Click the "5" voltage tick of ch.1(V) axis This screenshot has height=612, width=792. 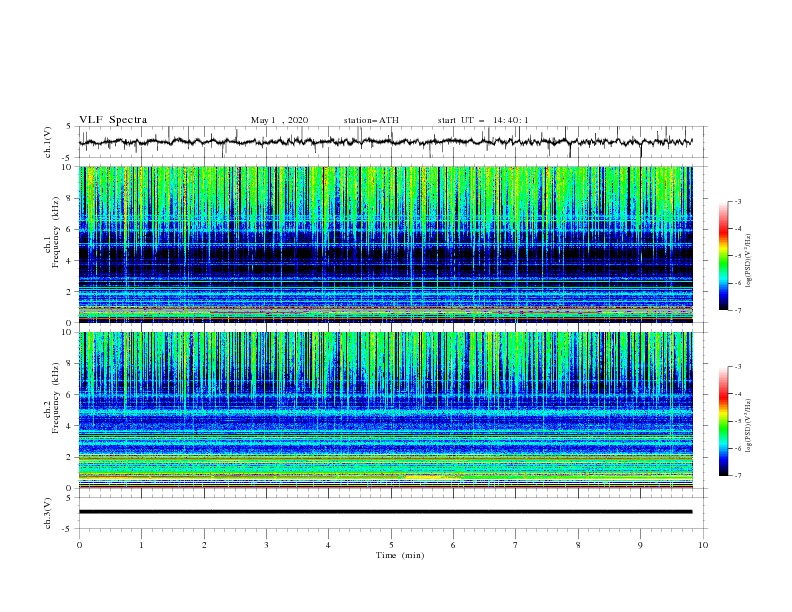(x=69, y=126)
